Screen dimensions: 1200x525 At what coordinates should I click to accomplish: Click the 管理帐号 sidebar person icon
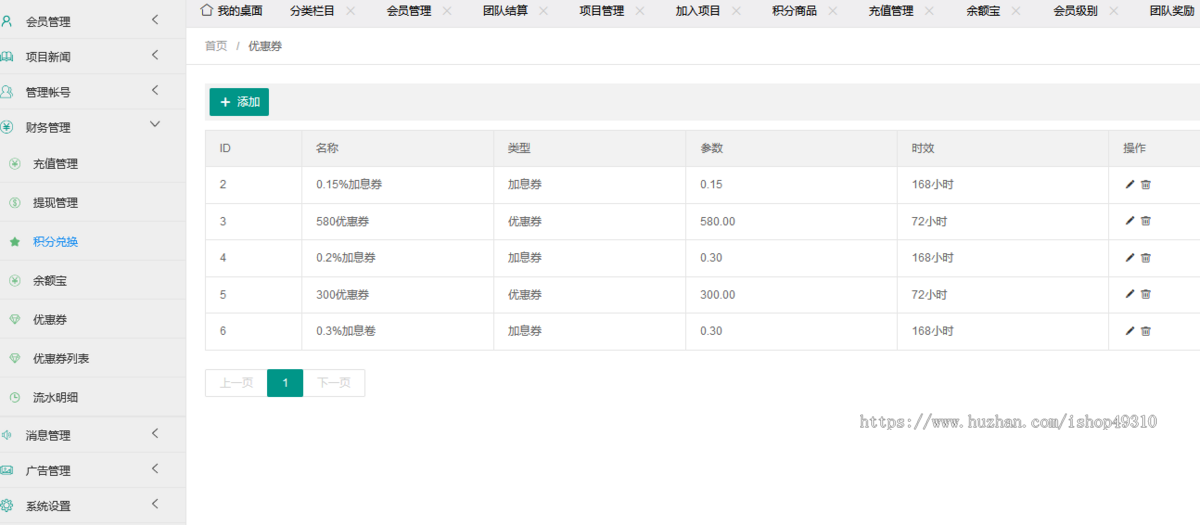7,91
